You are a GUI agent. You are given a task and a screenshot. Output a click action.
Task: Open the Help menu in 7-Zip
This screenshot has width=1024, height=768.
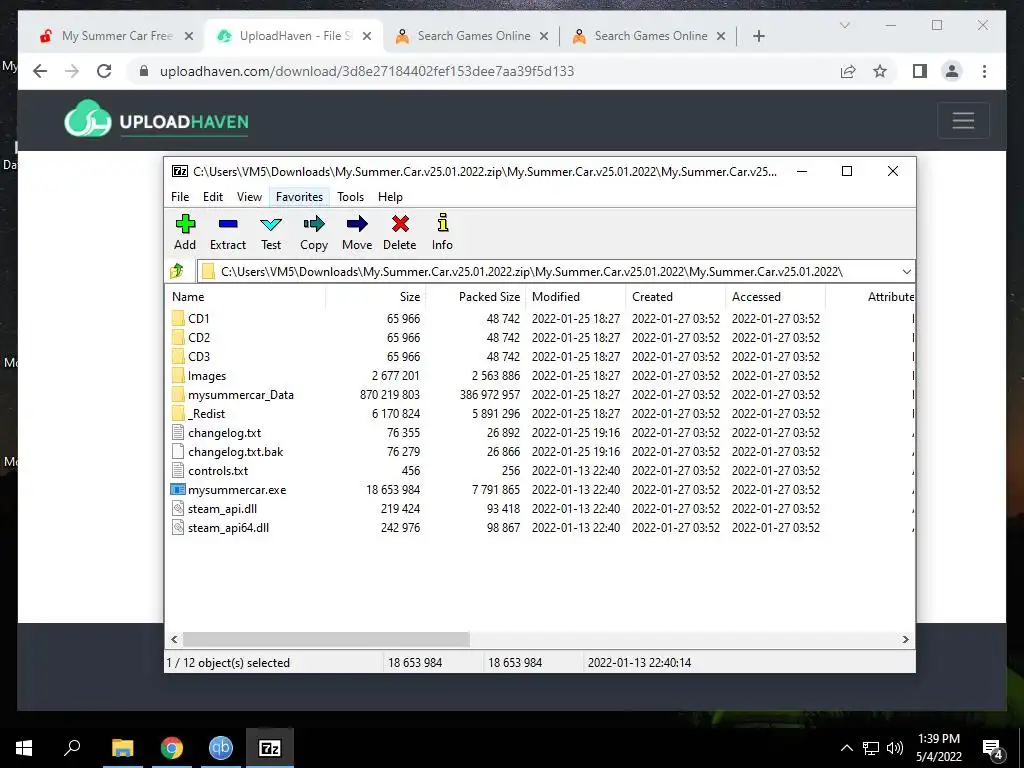click(x=390, y=197)
